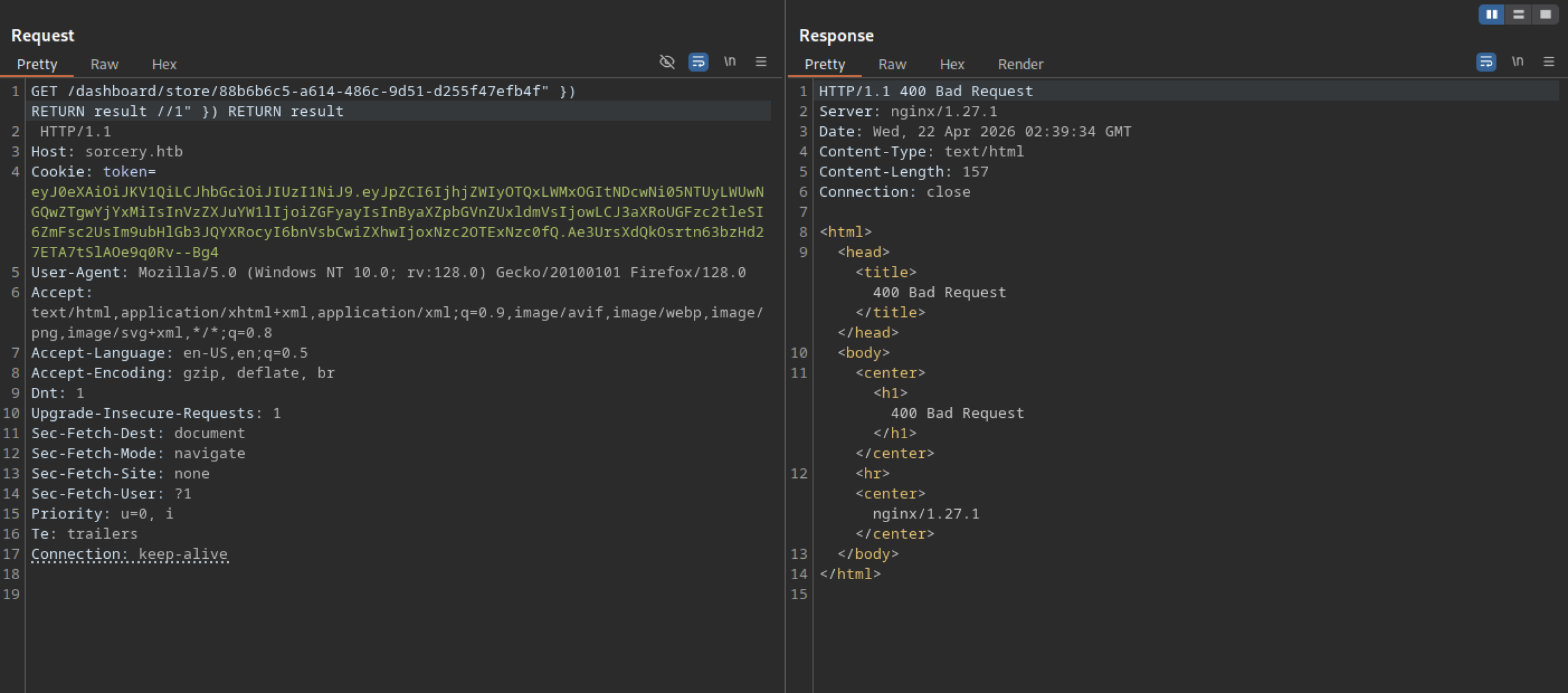Toggle show newline characters in Request

click(x=729, y=62)
